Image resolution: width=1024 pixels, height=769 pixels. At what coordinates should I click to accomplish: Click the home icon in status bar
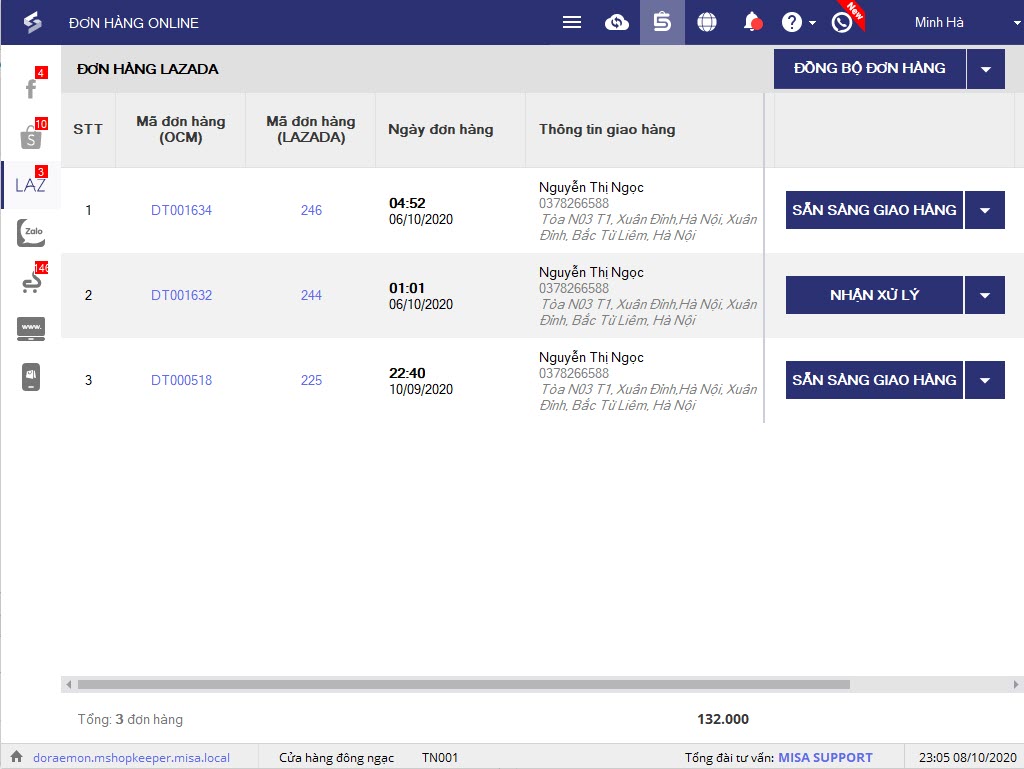point(16,757)
